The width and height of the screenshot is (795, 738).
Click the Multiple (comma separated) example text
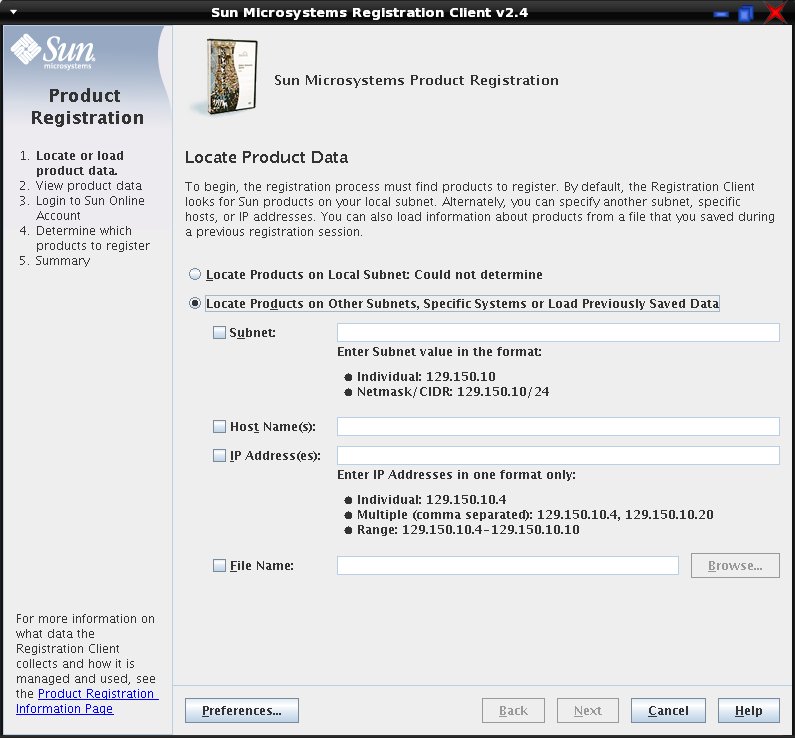535,514
